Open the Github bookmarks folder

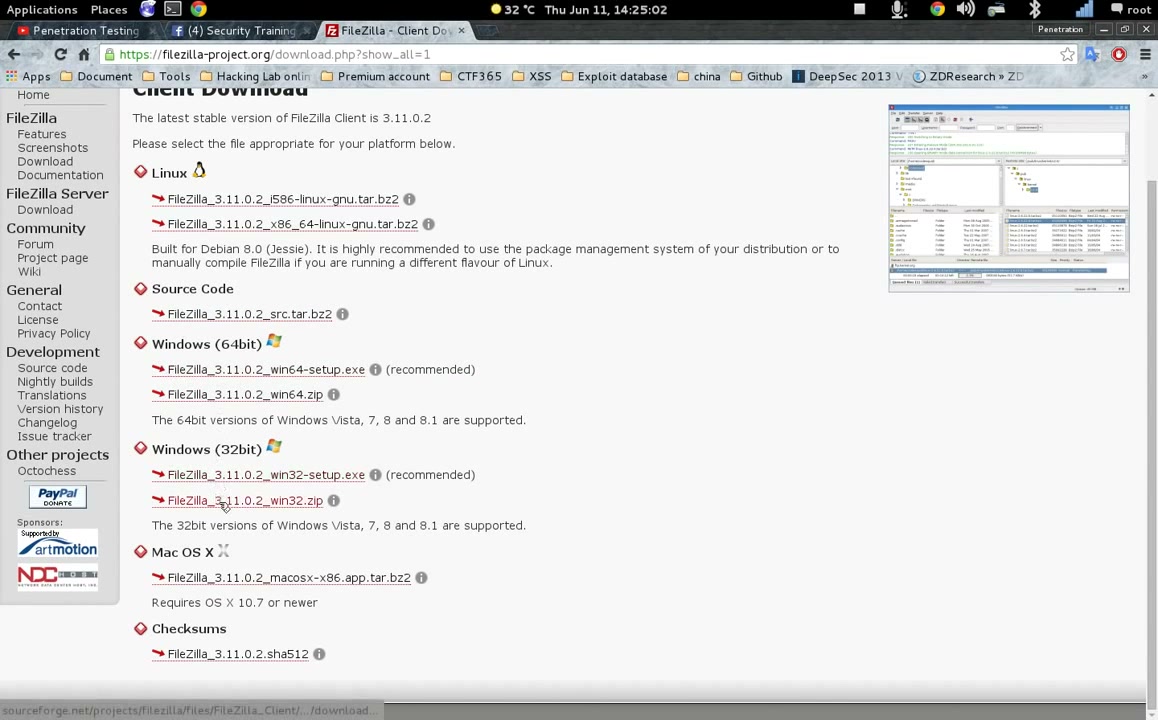point(756,76)
